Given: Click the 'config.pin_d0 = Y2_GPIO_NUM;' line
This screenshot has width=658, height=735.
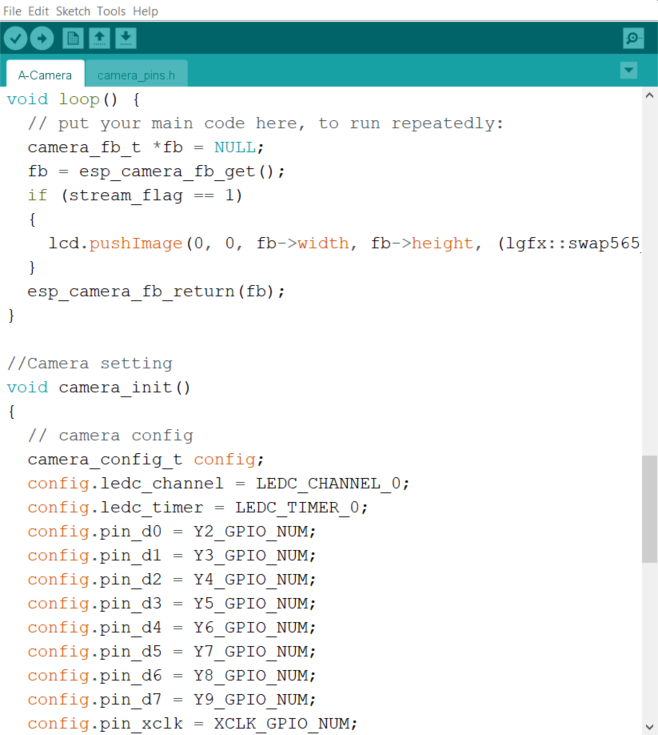Looking at the screenshot, I should coord(172,531).
